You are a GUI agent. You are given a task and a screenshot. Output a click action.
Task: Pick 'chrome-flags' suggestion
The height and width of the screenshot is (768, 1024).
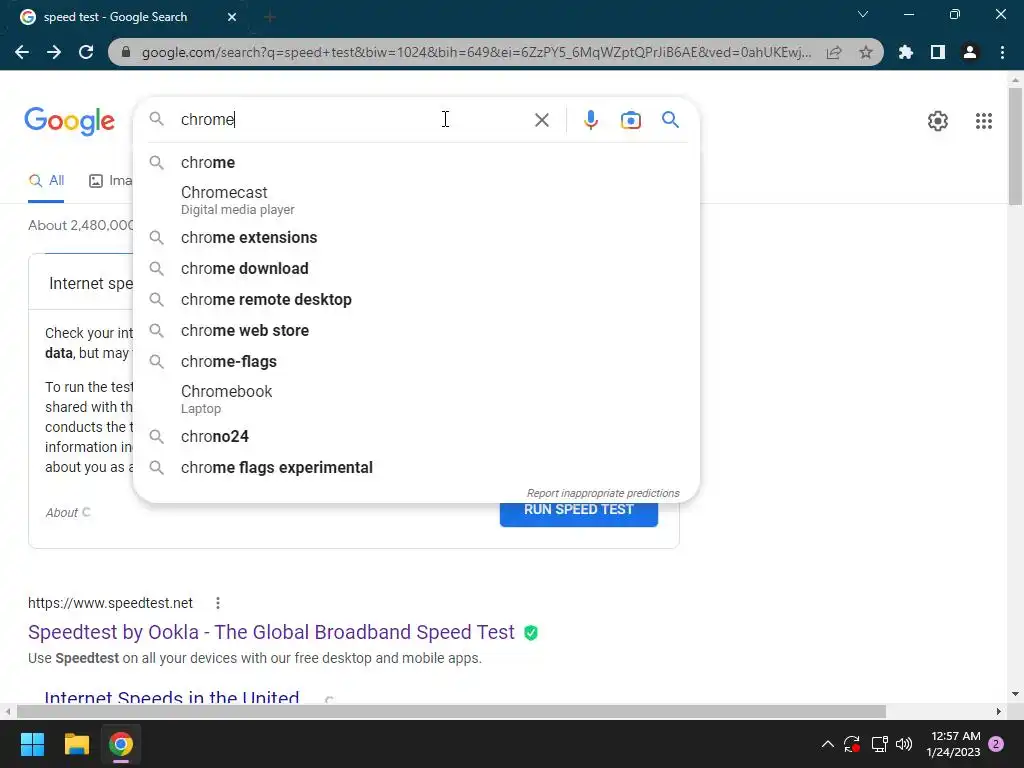pyautogui.click(x=416, y=362)
